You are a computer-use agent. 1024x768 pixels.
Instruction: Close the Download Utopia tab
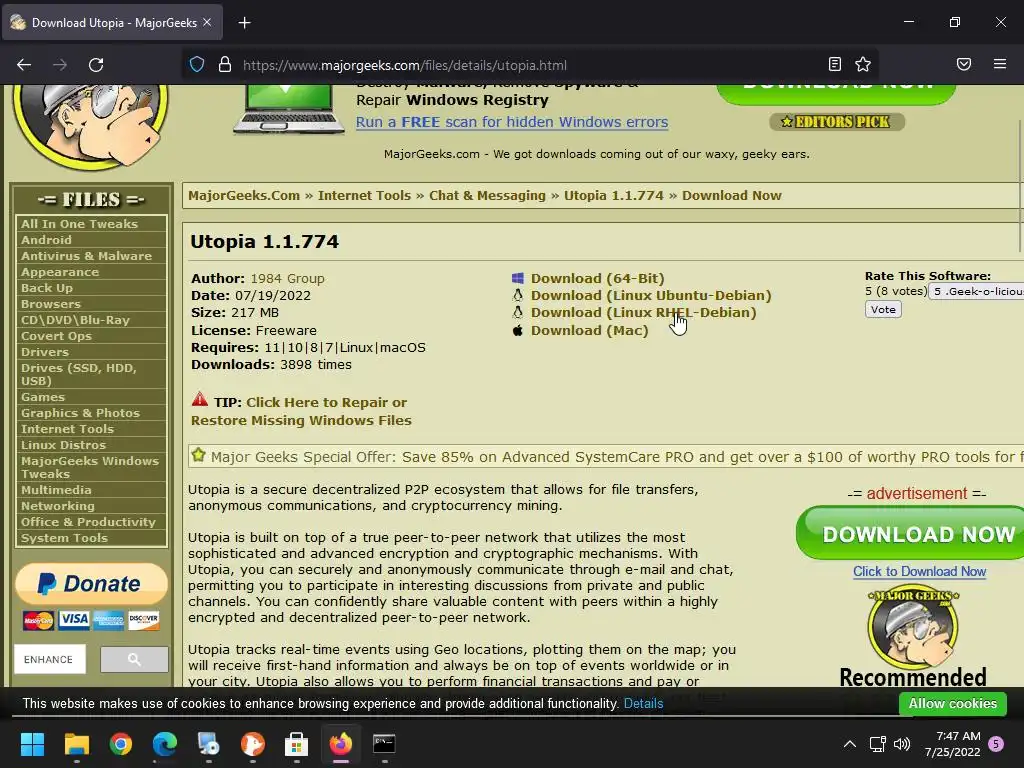207,22
